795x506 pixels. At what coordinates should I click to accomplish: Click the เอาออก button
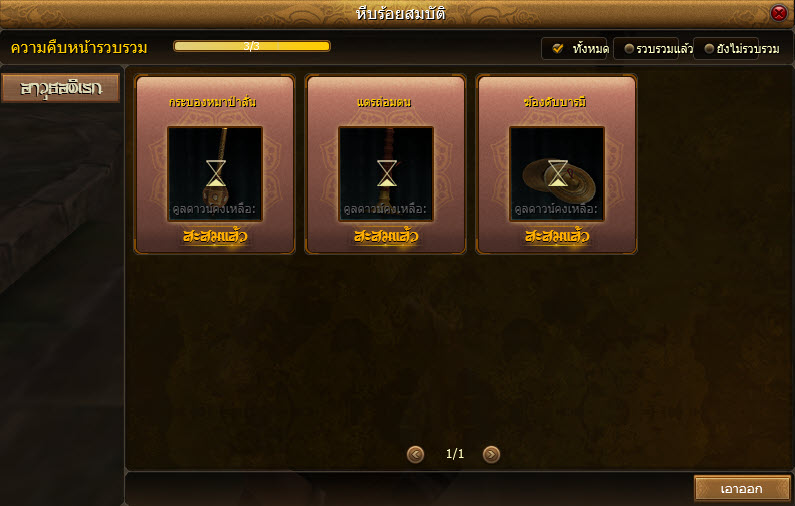point(741,489)
